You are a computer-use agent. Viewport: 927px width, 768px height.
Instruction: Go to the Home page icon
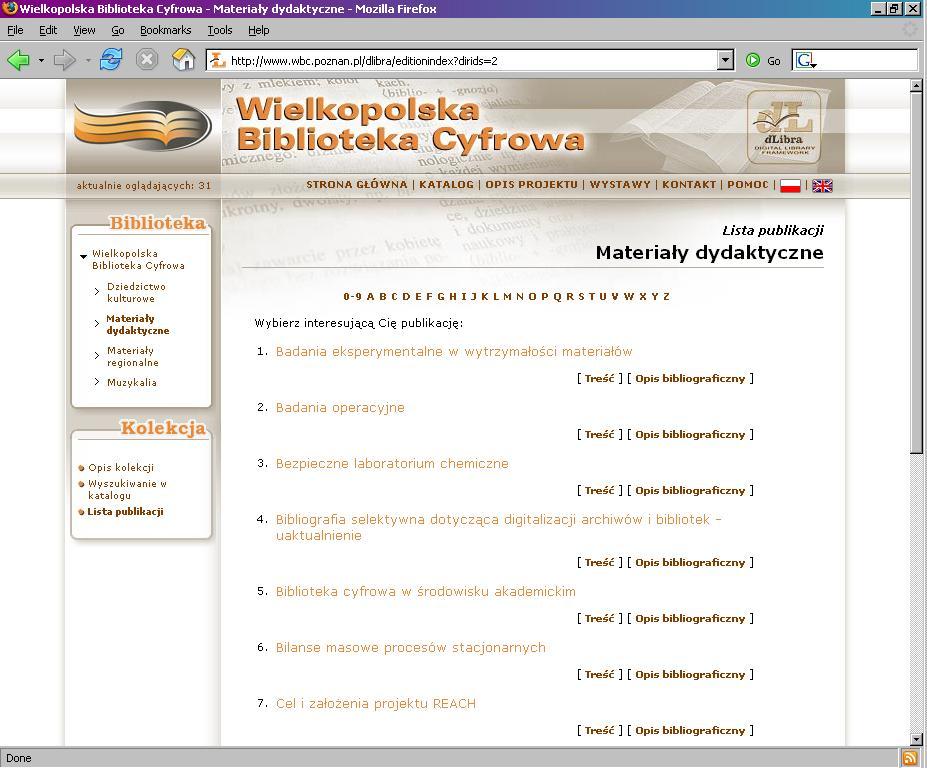pyautogui.click(x=183, y=60)
